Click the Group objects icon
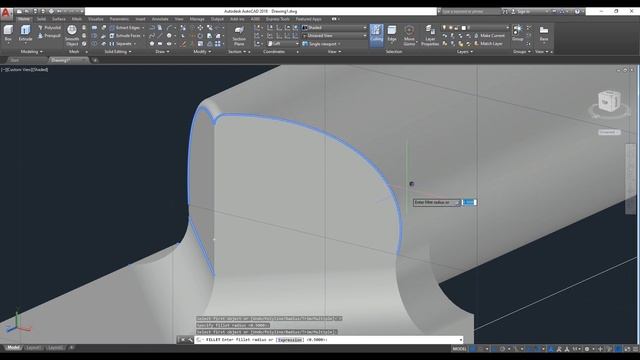 (x=518, y=33)
